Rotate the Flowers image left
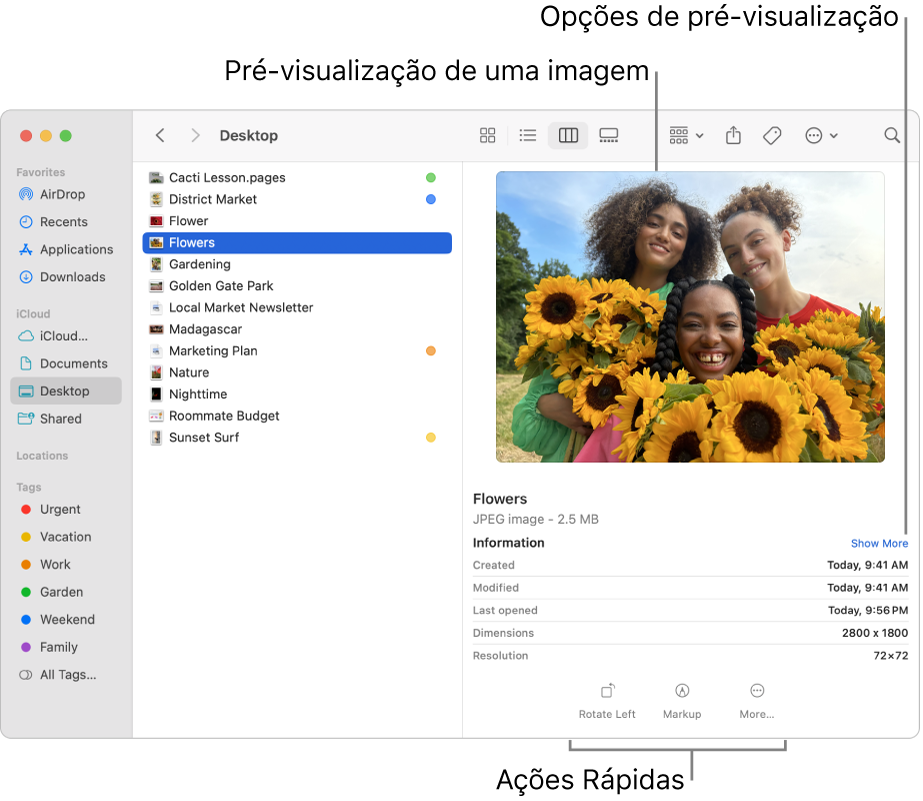923x801 pixels. click(x=607, y=698)
